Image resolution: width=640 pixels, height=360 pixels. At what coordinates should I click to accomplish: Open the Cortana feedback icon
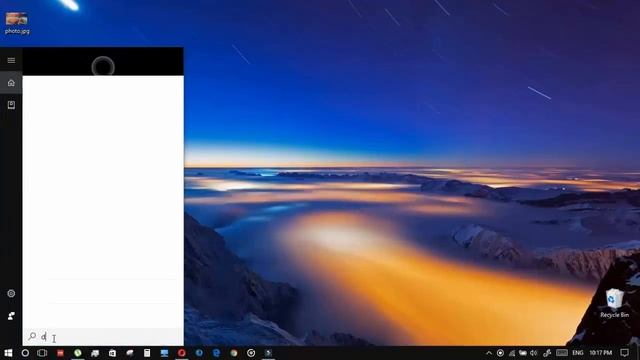tap(11, 316)
